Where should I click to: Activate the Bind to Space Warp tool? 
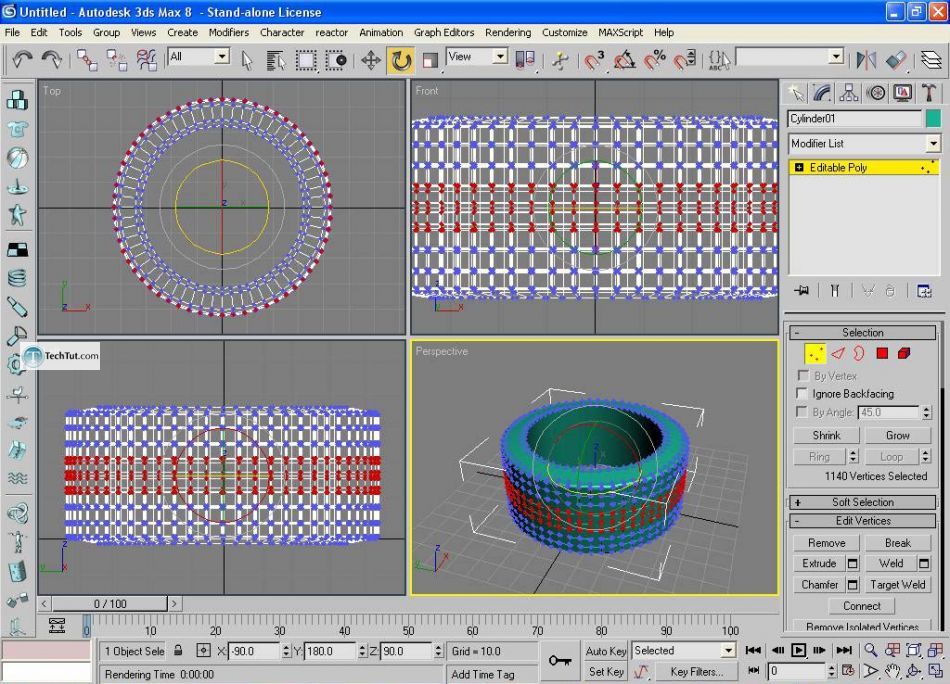click(x=146, y=60)
